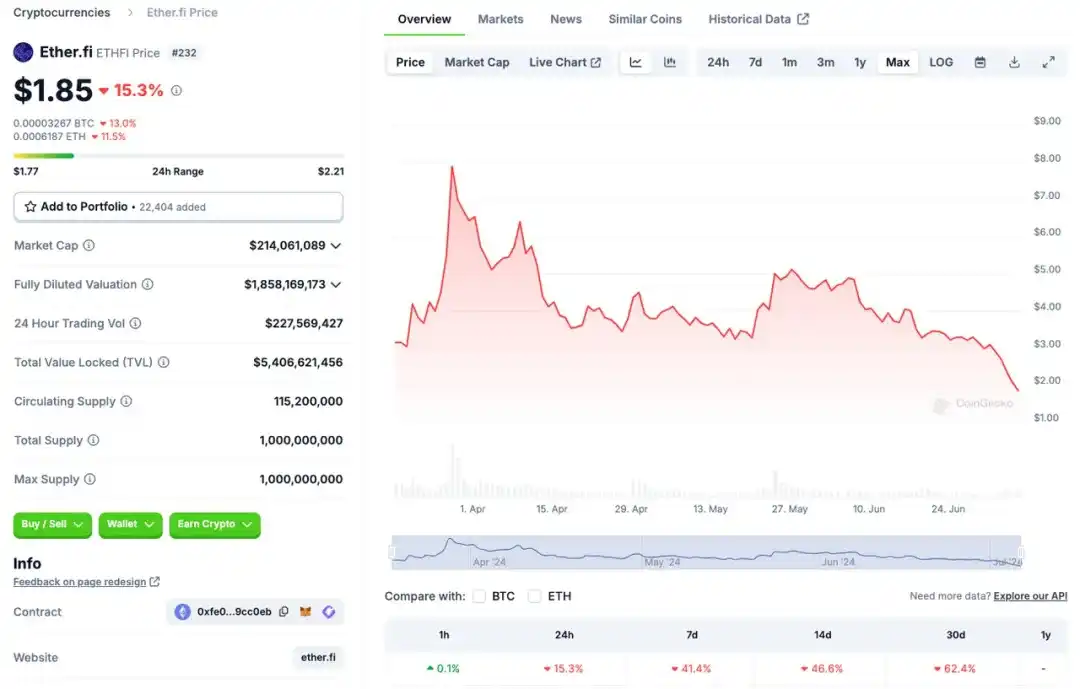Image resolution: width=1080 pixels, height=689 pixels.
Task: Open the calendar date range picker
Action: click(980, 62)
